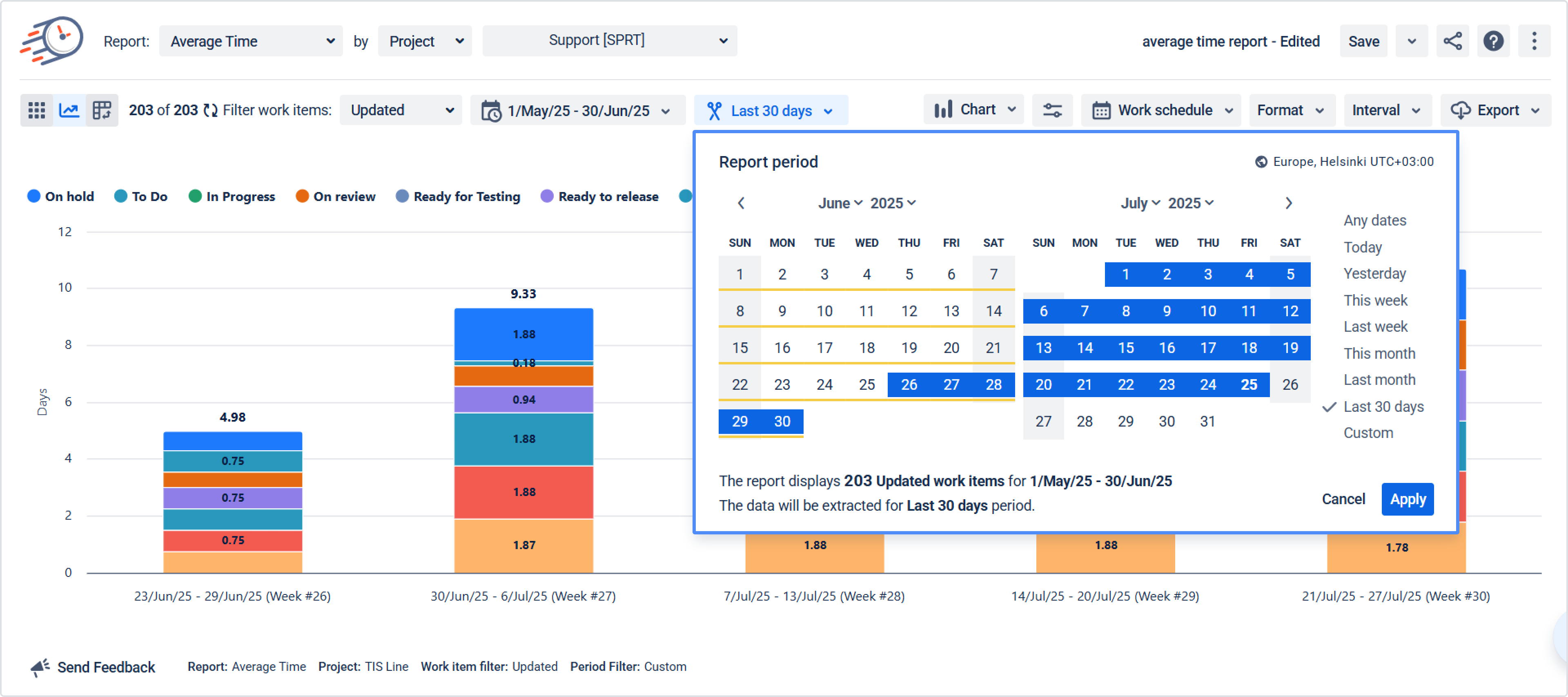Viewport: 1568px width, 697px height.
Task: Pick July 26 in the calendar
Action: pyautogui.click(x=1290, y=384)
